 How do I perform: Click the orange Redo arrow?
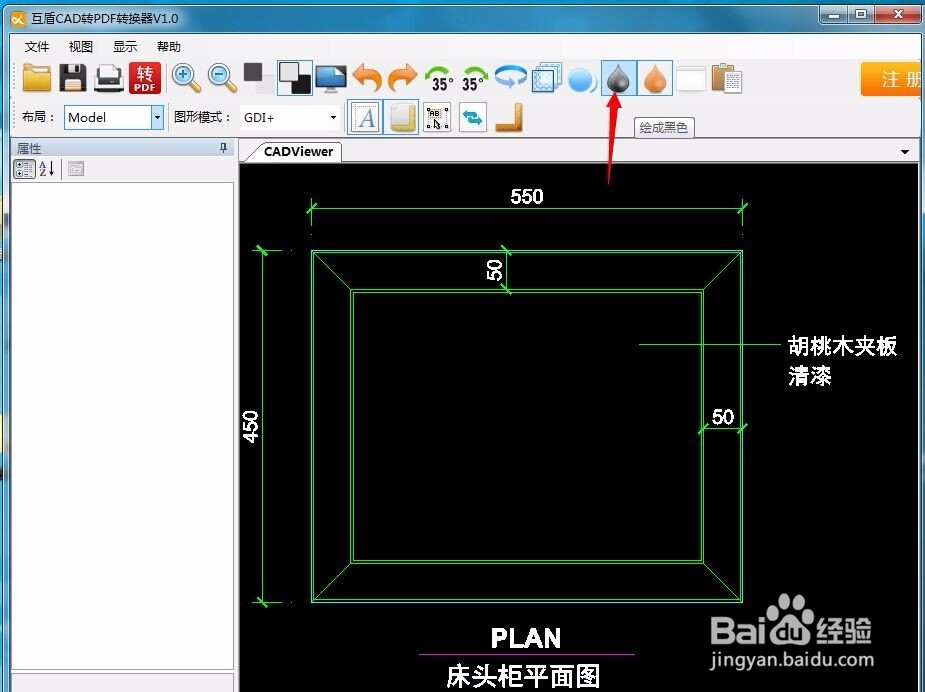click(403, 78)
